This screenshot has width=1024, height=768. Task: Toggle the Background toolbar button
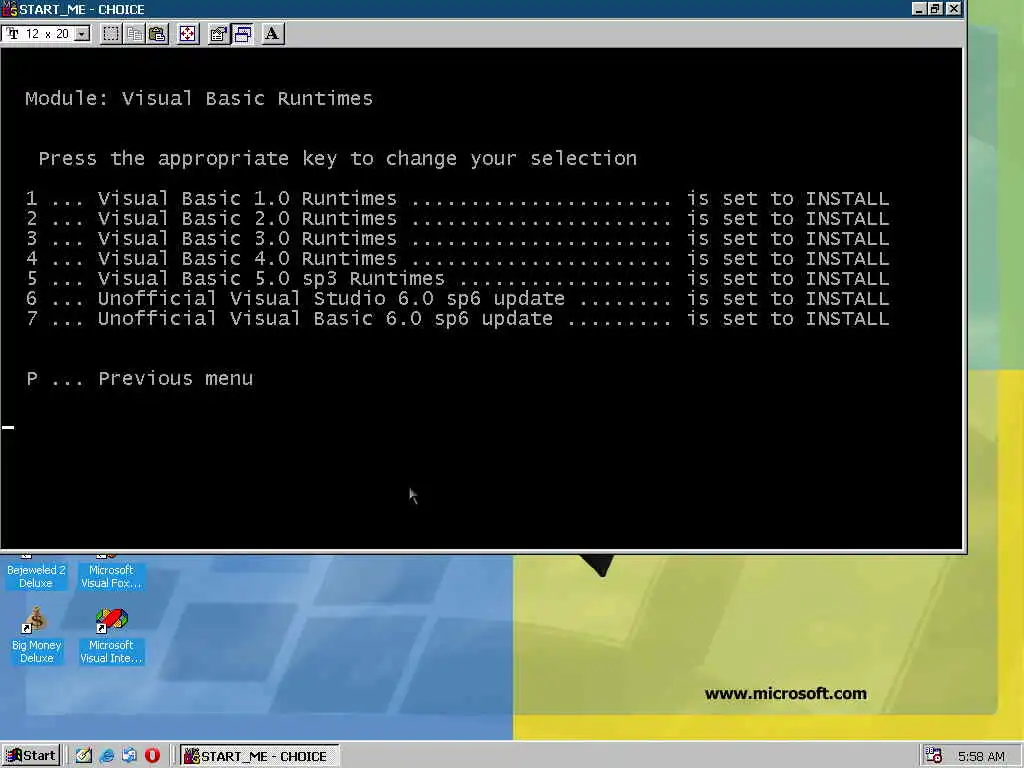click(242, 34)
